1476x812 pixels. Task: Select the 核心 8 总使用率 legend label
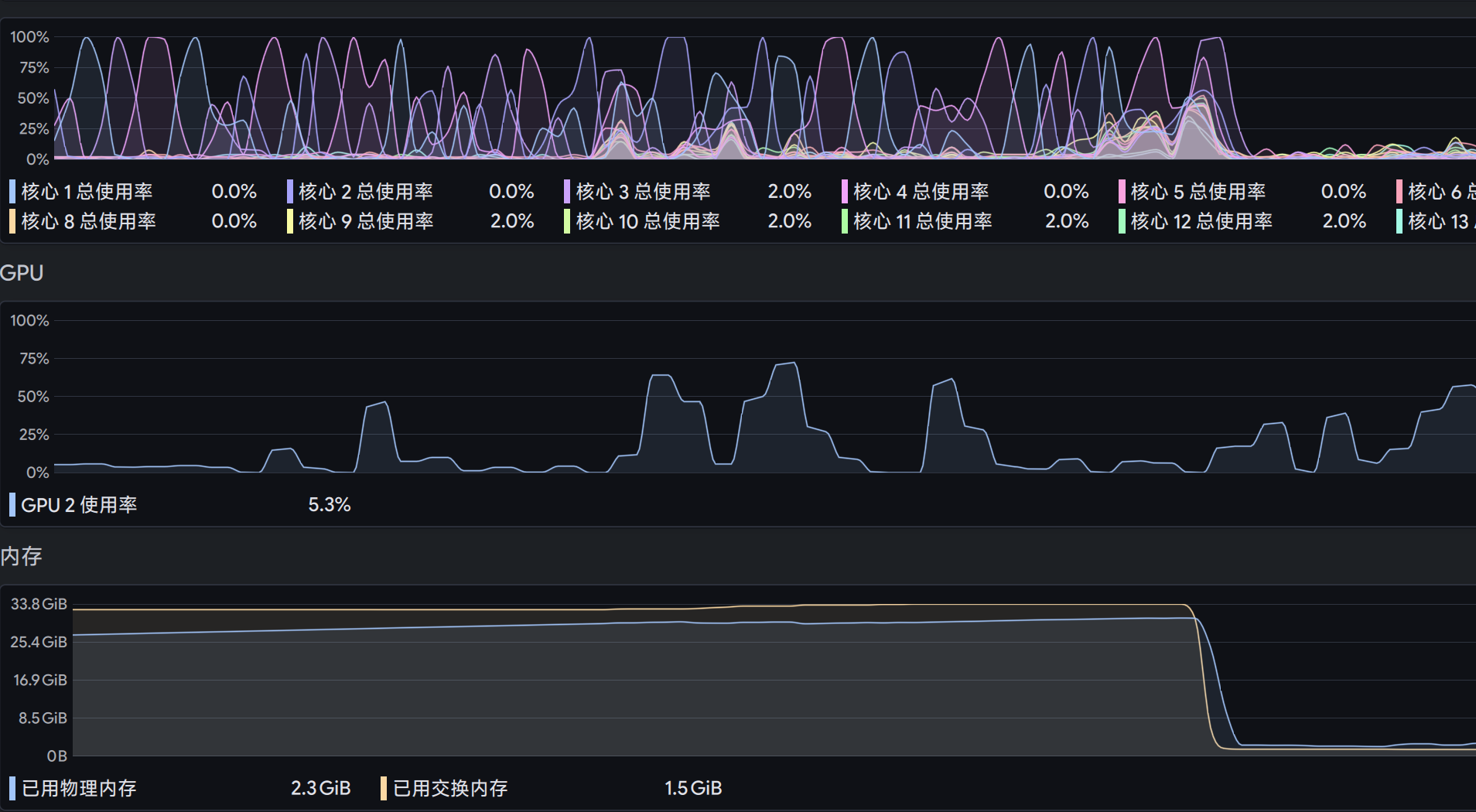[x=88, y=221]
